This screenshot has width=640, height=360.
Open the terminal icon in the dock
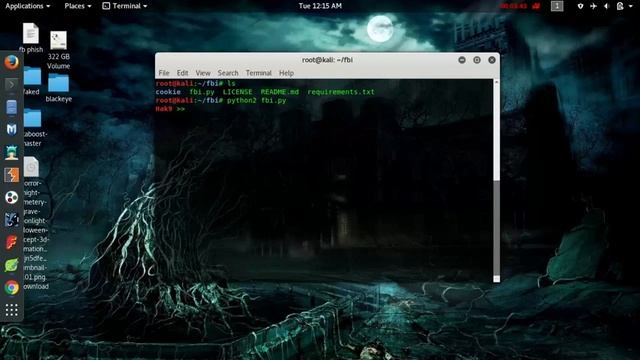[x=11, y=84]
